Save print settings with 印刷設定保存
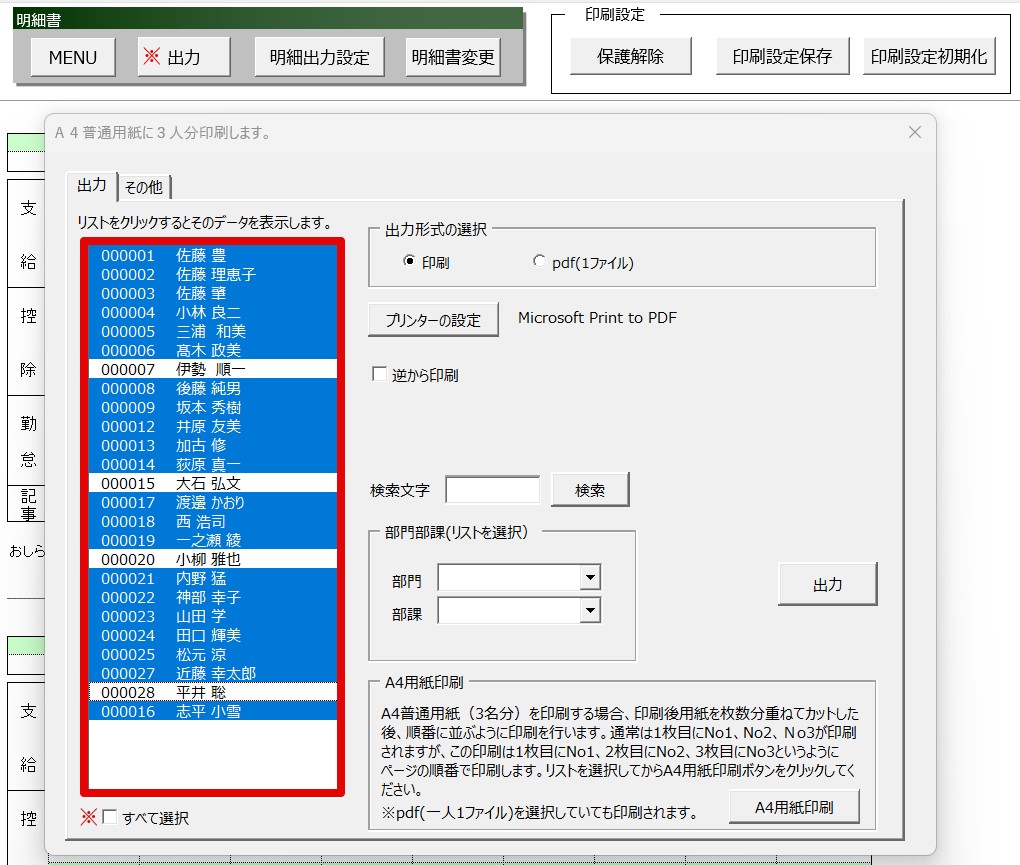Screen dimensions: 1020x865 tap(783, 57)
